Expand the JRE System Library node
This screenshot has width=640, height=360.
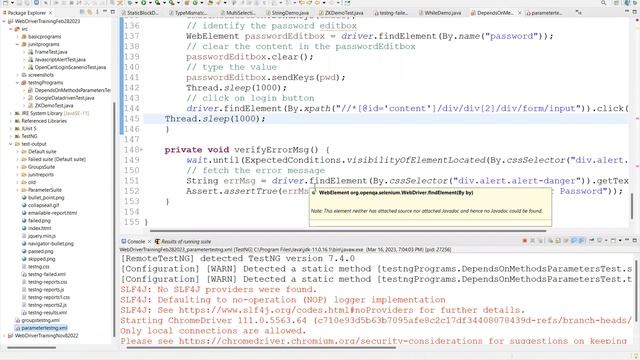coord(11,113)
